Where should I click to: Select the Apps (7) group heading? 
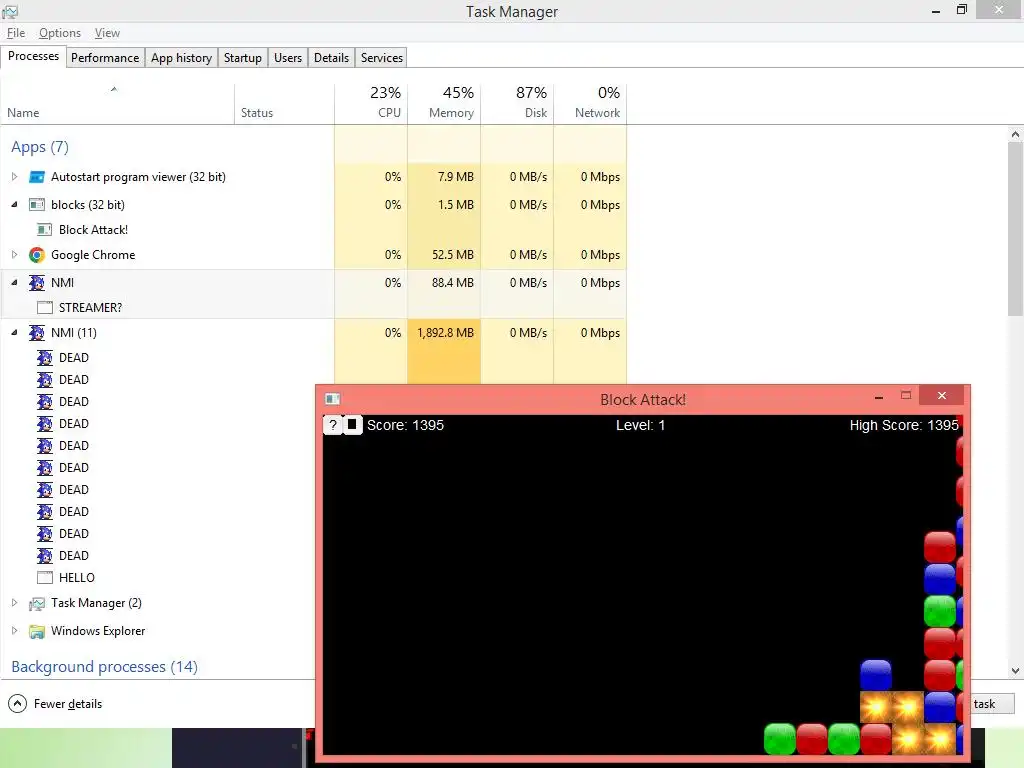(x=40, y=147)
